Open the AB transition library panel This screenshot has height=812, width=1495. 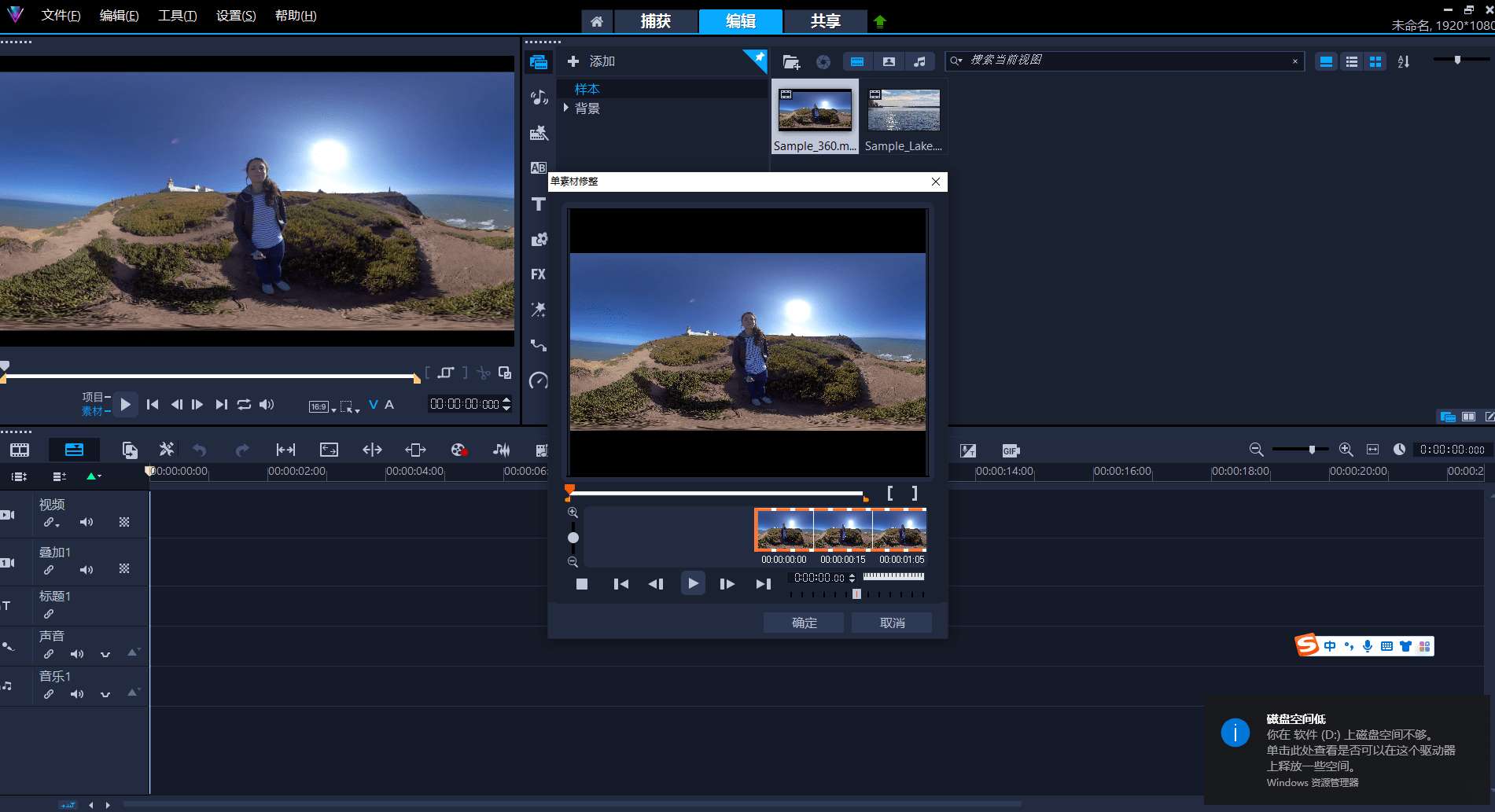pos(539,168)
